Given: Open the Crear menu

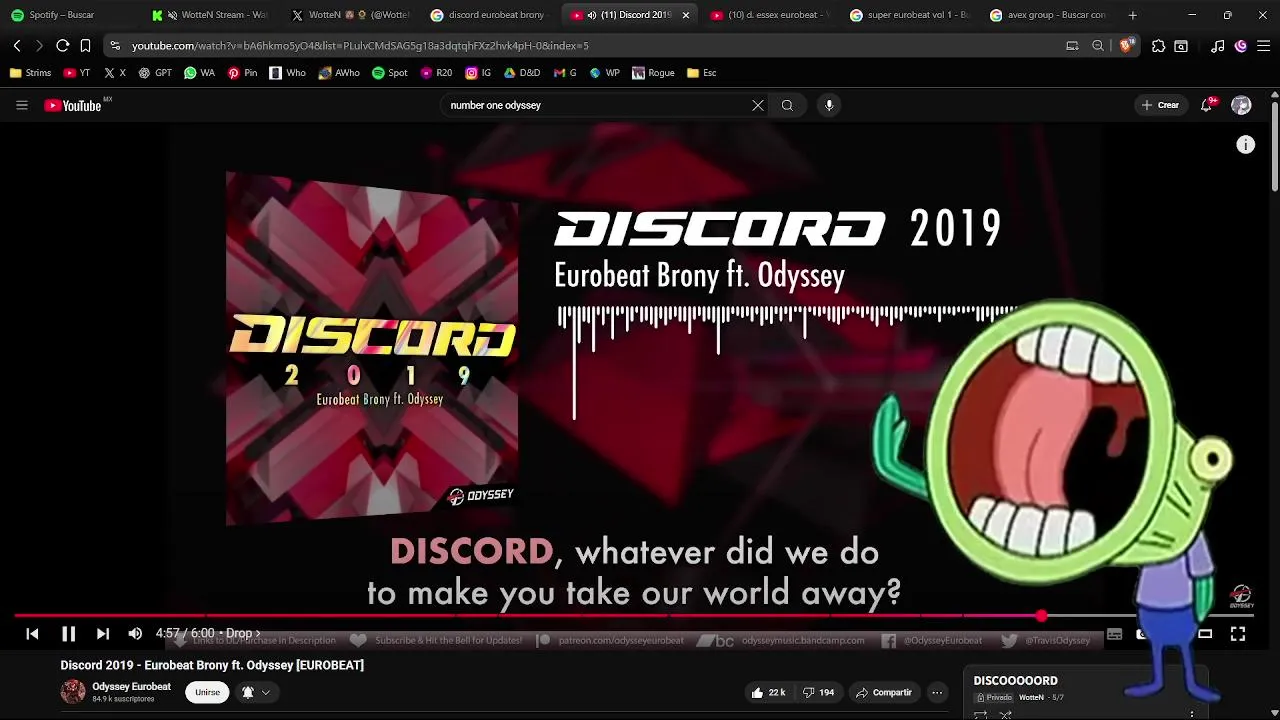Looking at the screenshot, I should click(x=1161, y=105).
